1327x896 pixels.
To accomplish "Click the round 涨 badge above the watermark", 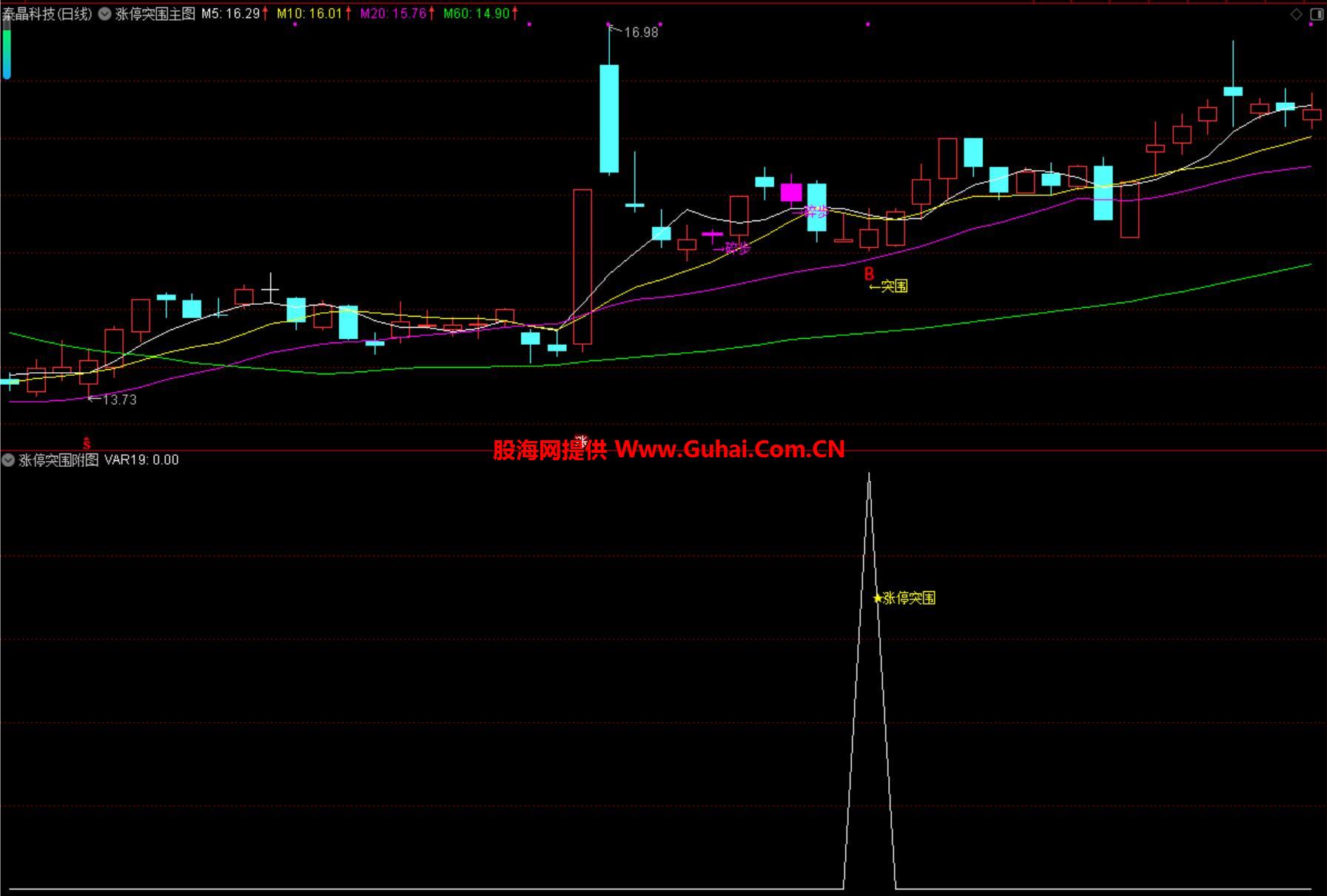I will pyautogui.click(x=582, y=442).
